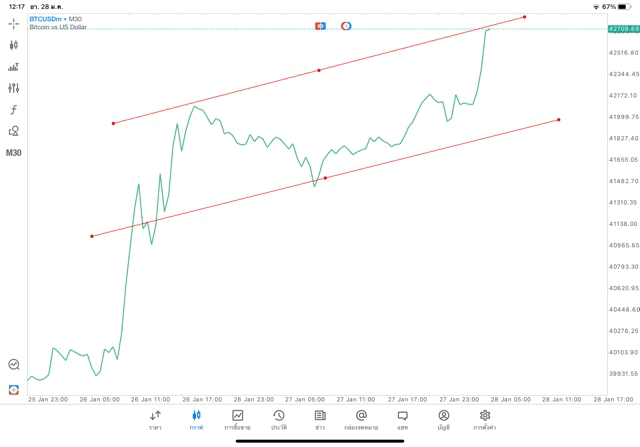Open the chart type candlestick icon
Screen dimensions: 640x447
[x=14, y=45]
